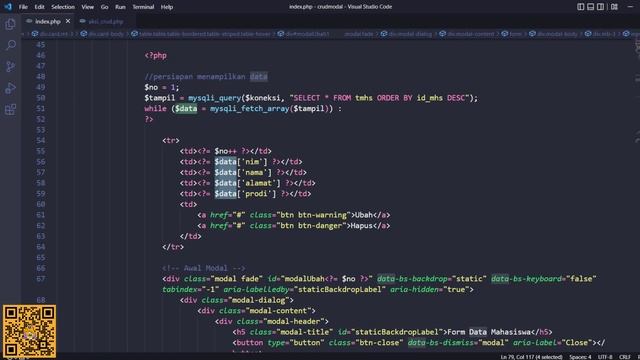Change file encoding via UTF-8
This screenshot has width=640, height=360.
coord(605,357)
